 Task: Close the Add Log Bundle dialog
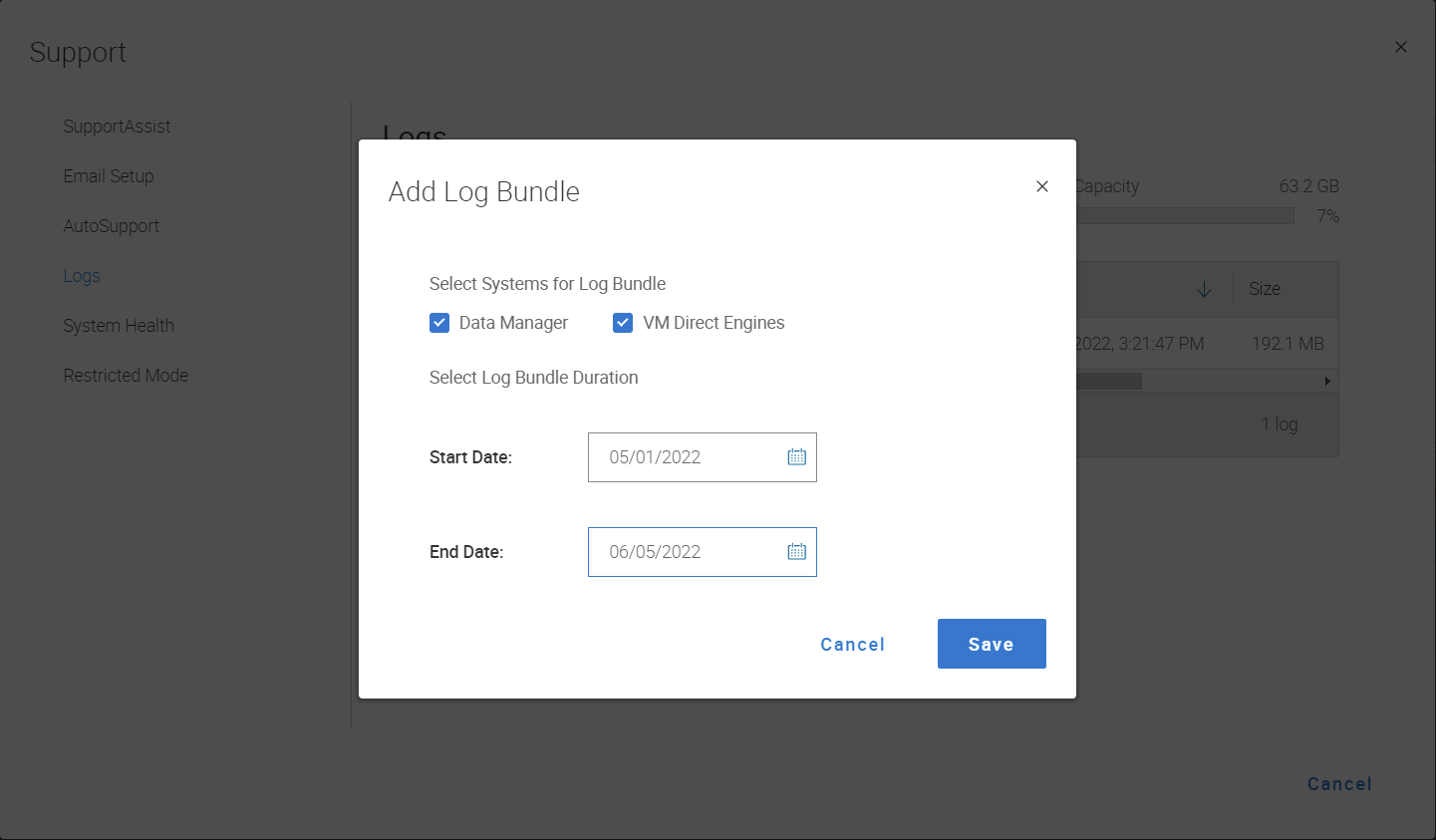(1041, 186)
